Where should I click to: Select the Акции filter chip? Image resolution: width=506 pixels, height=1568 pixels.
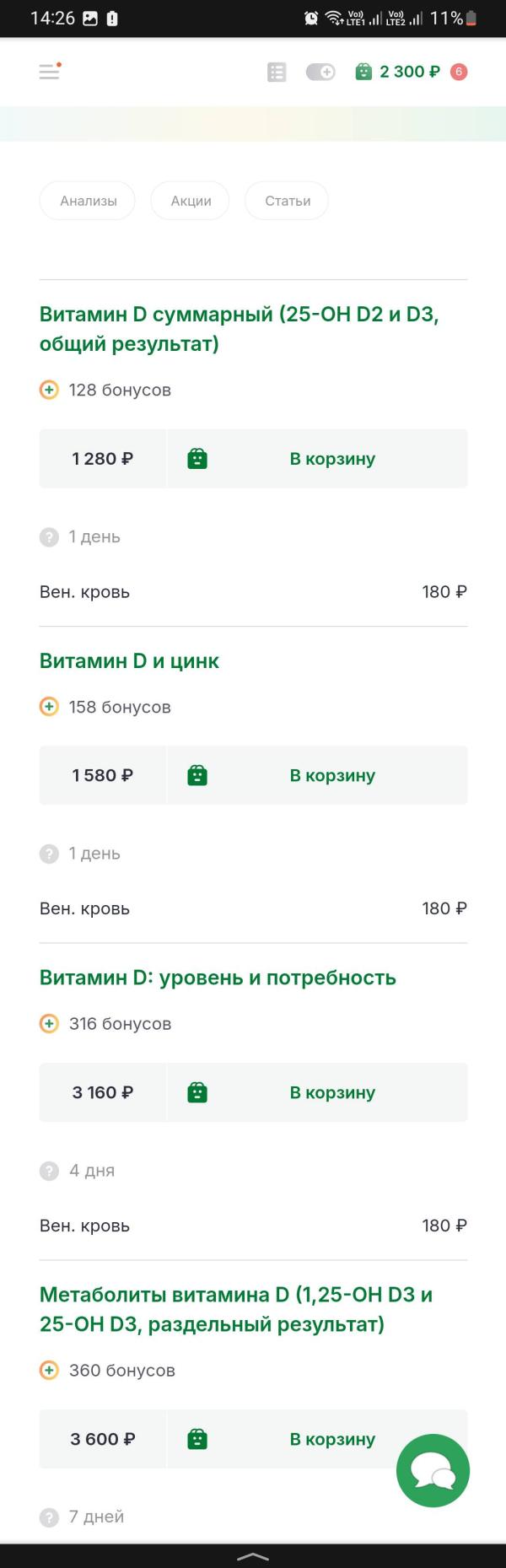191,201
